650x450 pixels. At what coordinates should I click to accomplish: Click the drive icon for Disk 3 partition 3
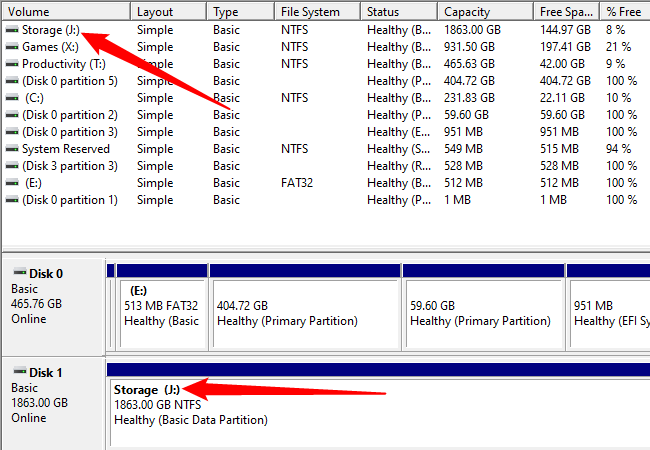point(12,166)
